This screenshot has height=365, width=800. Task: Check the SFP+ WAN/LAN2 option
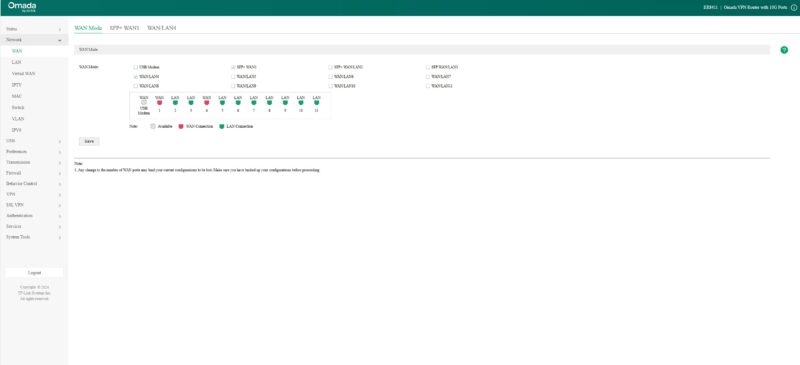point(331,67)
